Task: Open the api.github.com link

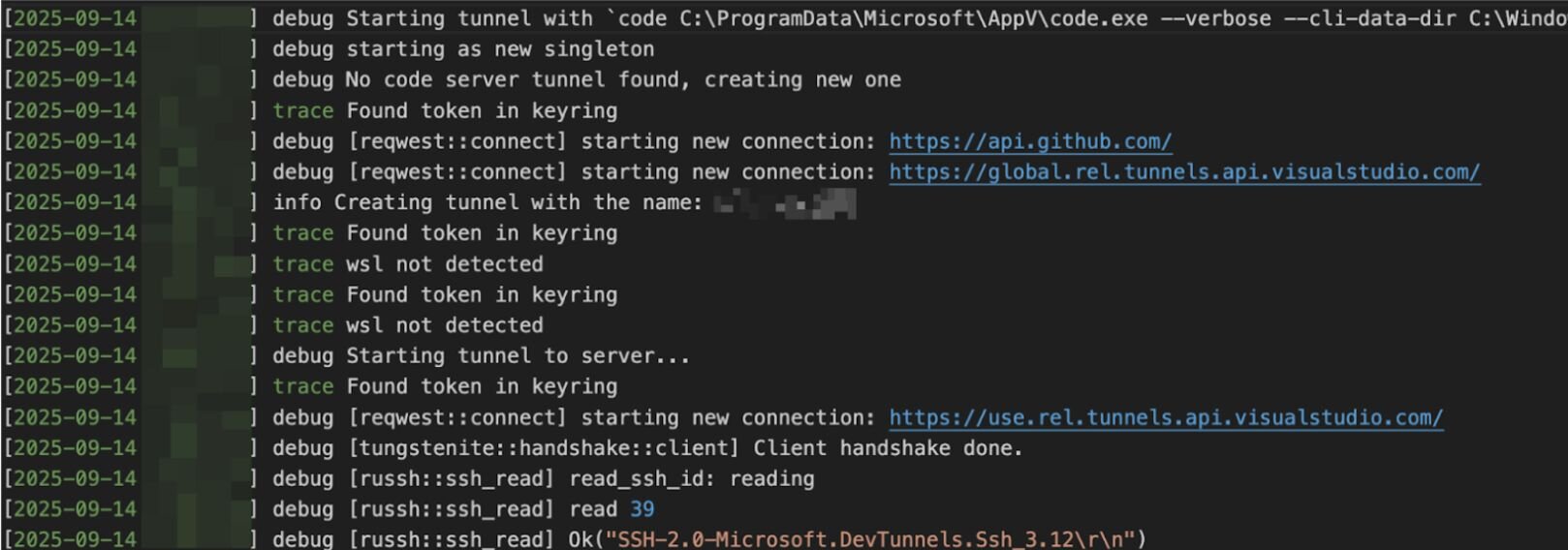Action: coord(1030,141)
